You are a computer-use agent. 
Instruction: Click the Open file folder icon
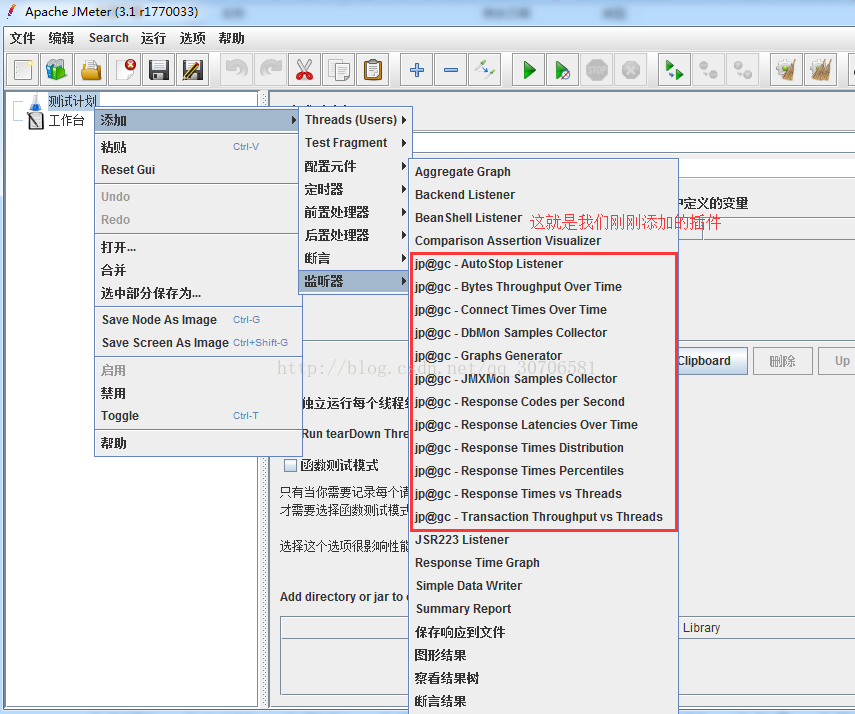click(x=91, y=70)
